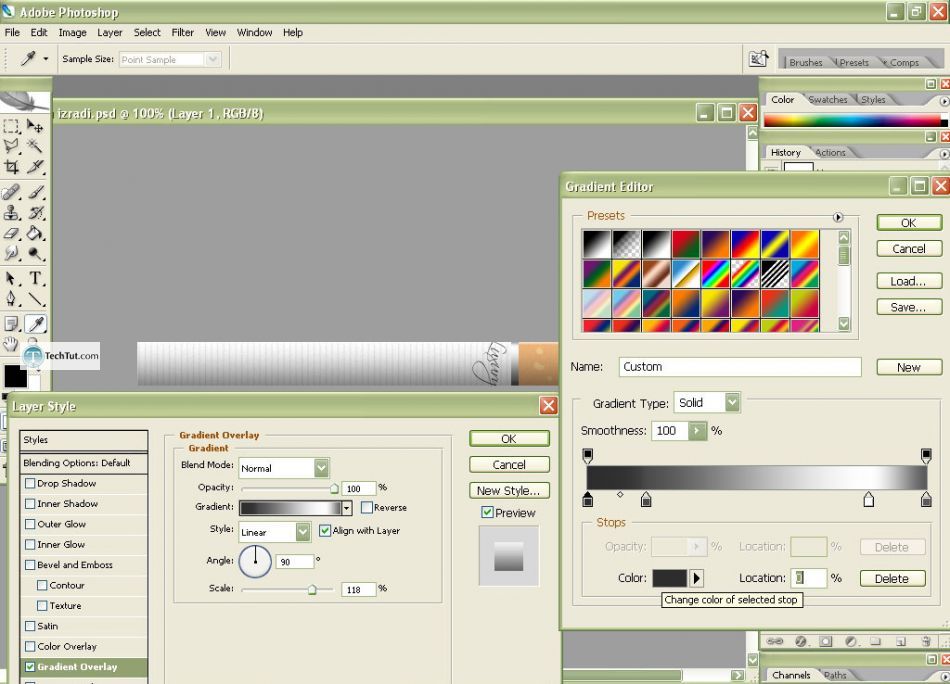Open the Filter menu

182,32
